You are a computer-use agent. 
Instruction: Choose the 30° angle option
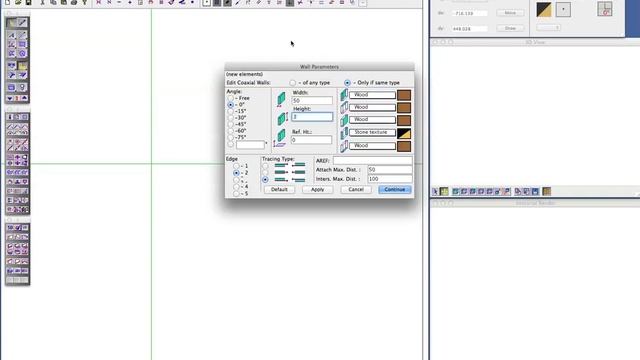tap(231, 118)
